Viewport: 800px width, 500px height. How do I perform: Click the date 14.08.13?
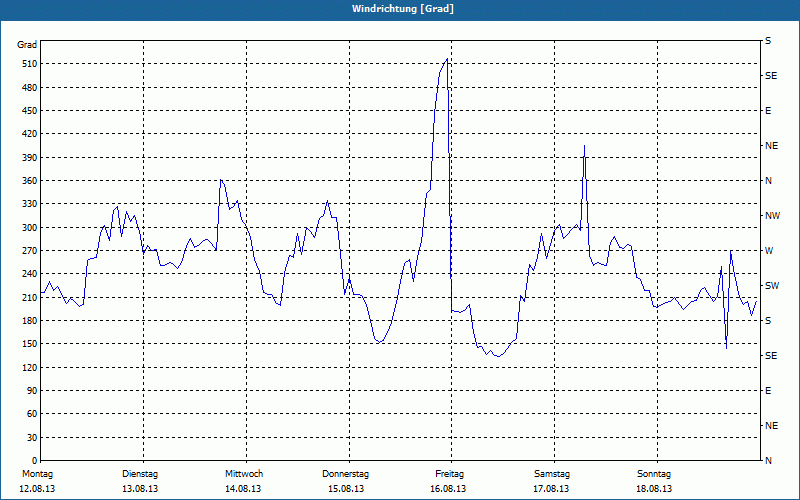click(243, 489)
